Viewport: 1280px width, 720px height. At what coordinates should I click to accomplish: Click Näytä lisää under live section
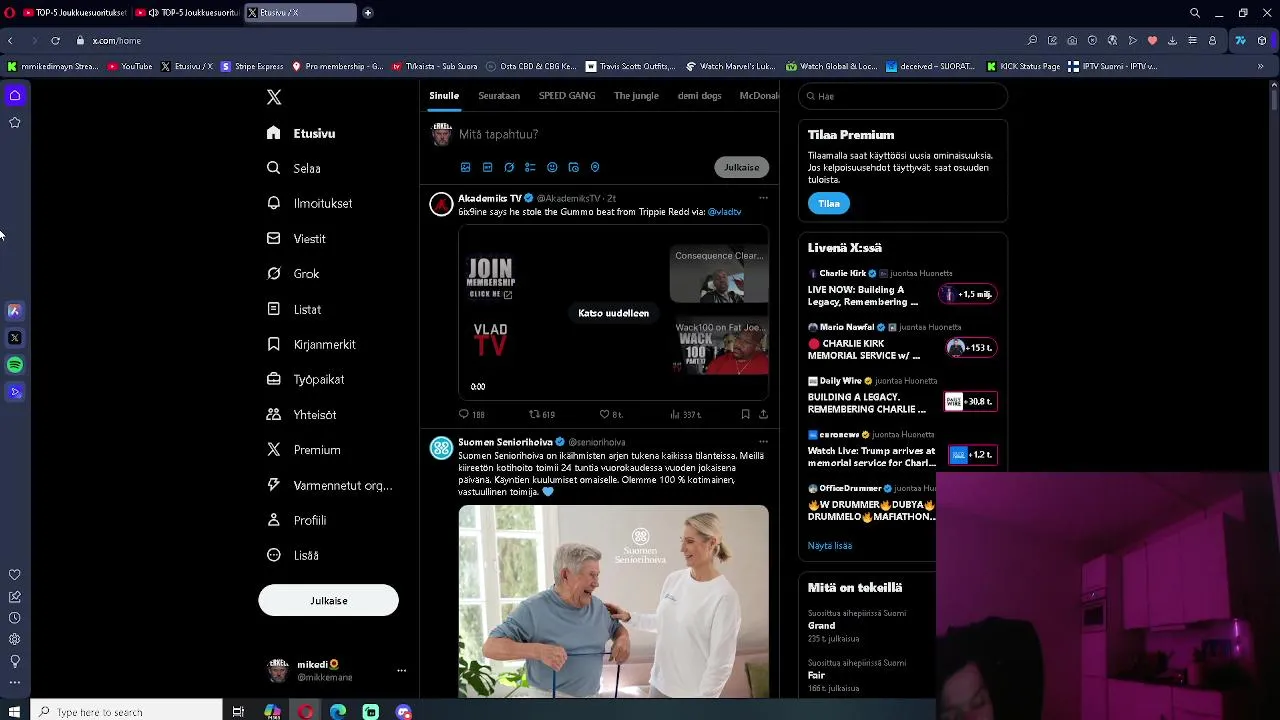(x=830, y=546)
